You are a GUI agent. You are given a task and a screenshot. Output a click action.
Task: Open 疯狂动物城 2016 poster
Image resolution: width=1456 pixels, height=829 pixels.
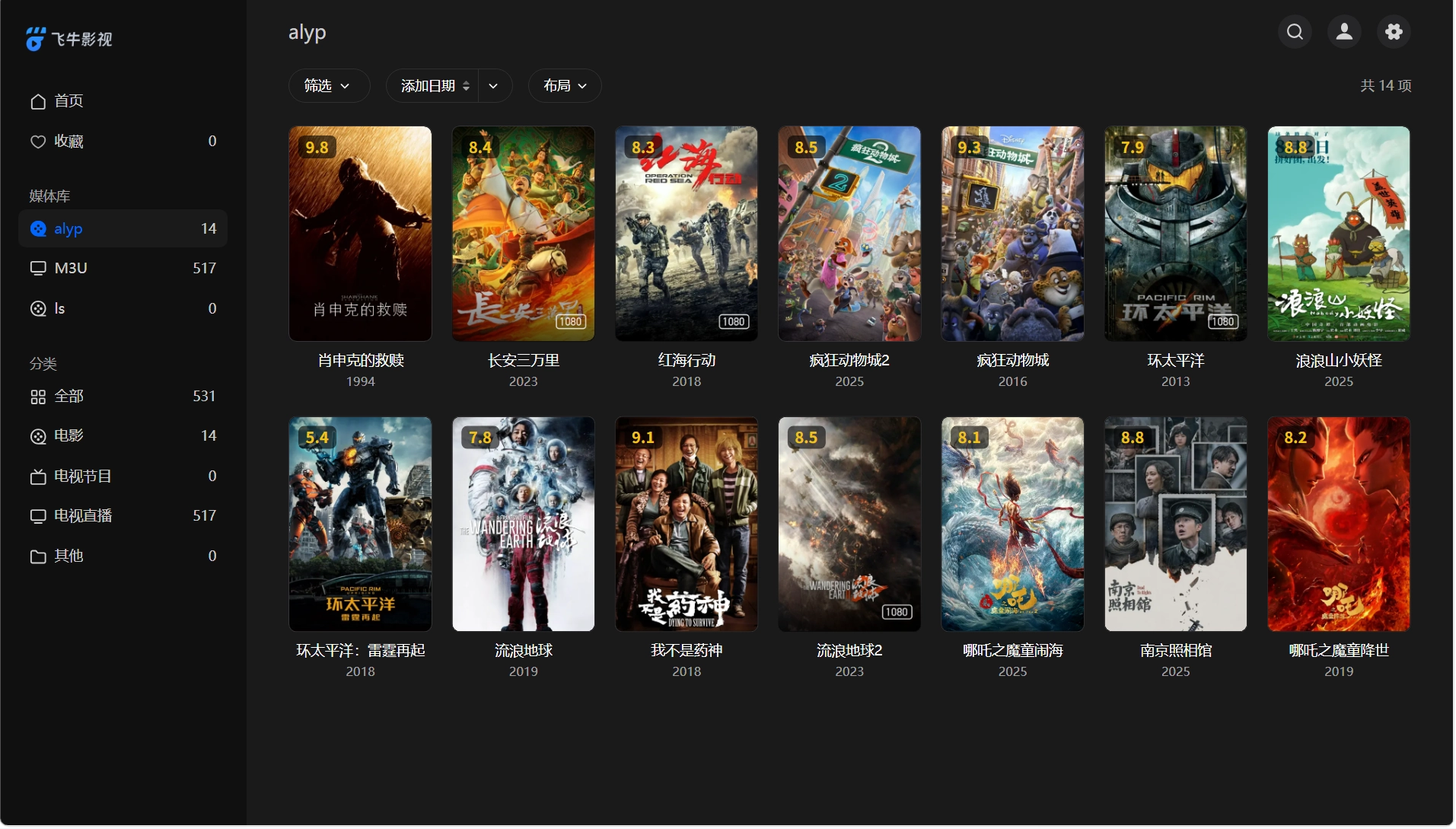coord(1012,234)
